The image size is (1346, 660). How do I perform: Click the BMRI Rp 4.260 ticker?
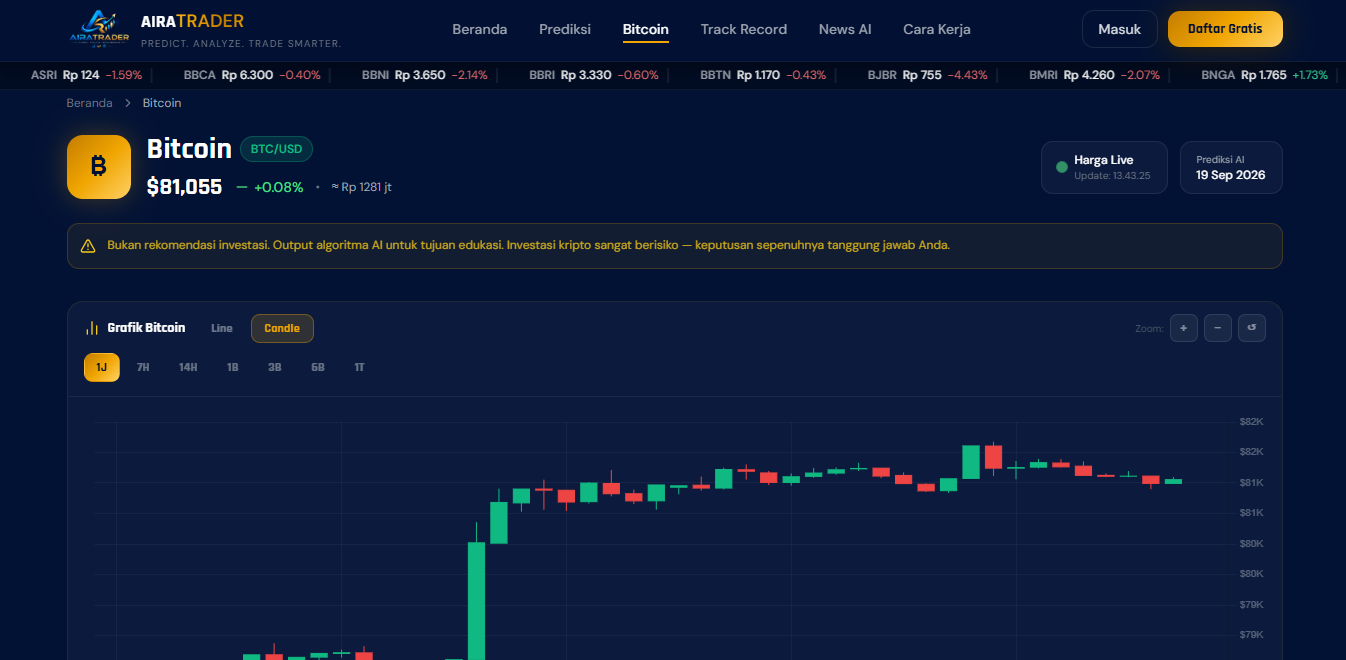click(x=1095, y=75)
